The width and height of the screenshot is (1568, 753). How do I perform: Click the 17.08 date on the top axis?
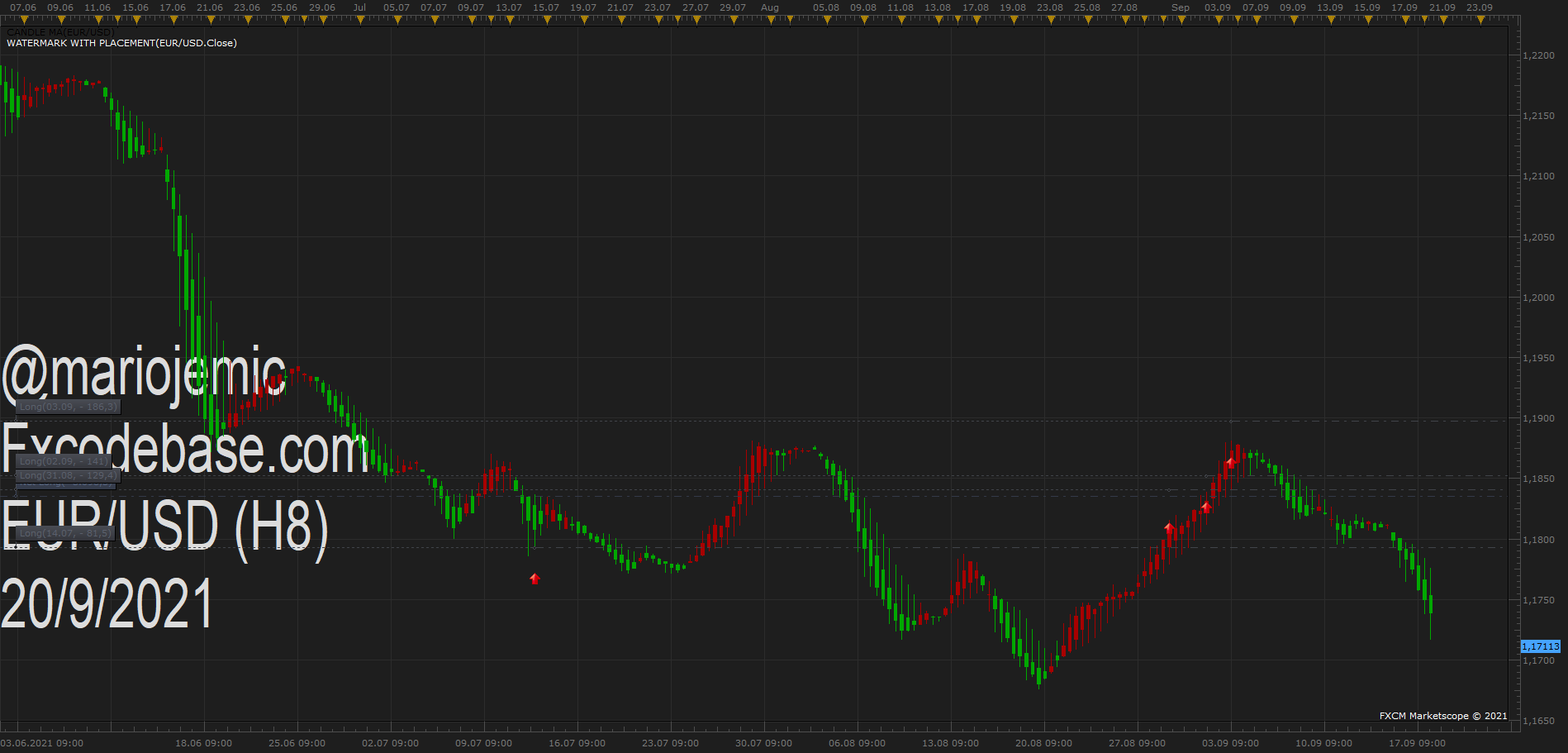[x=976, y=7]
